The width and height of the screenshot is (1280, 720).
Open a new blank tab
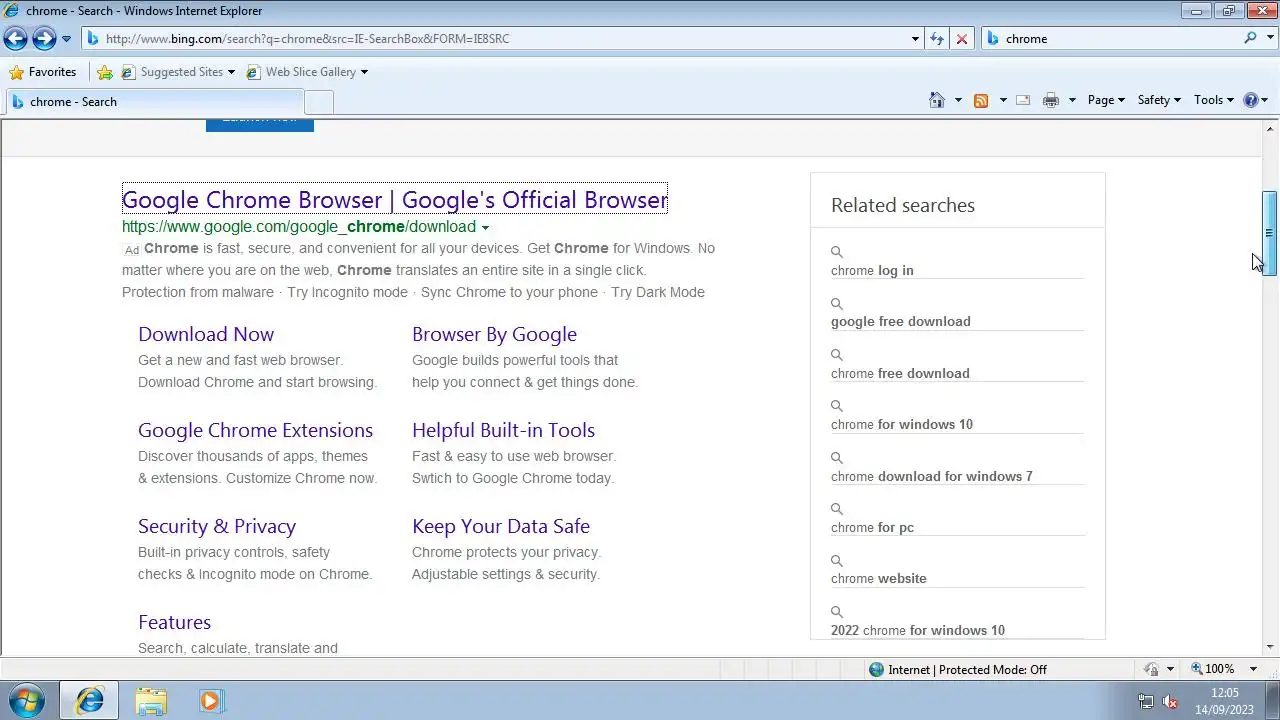[x=318, y=102]
